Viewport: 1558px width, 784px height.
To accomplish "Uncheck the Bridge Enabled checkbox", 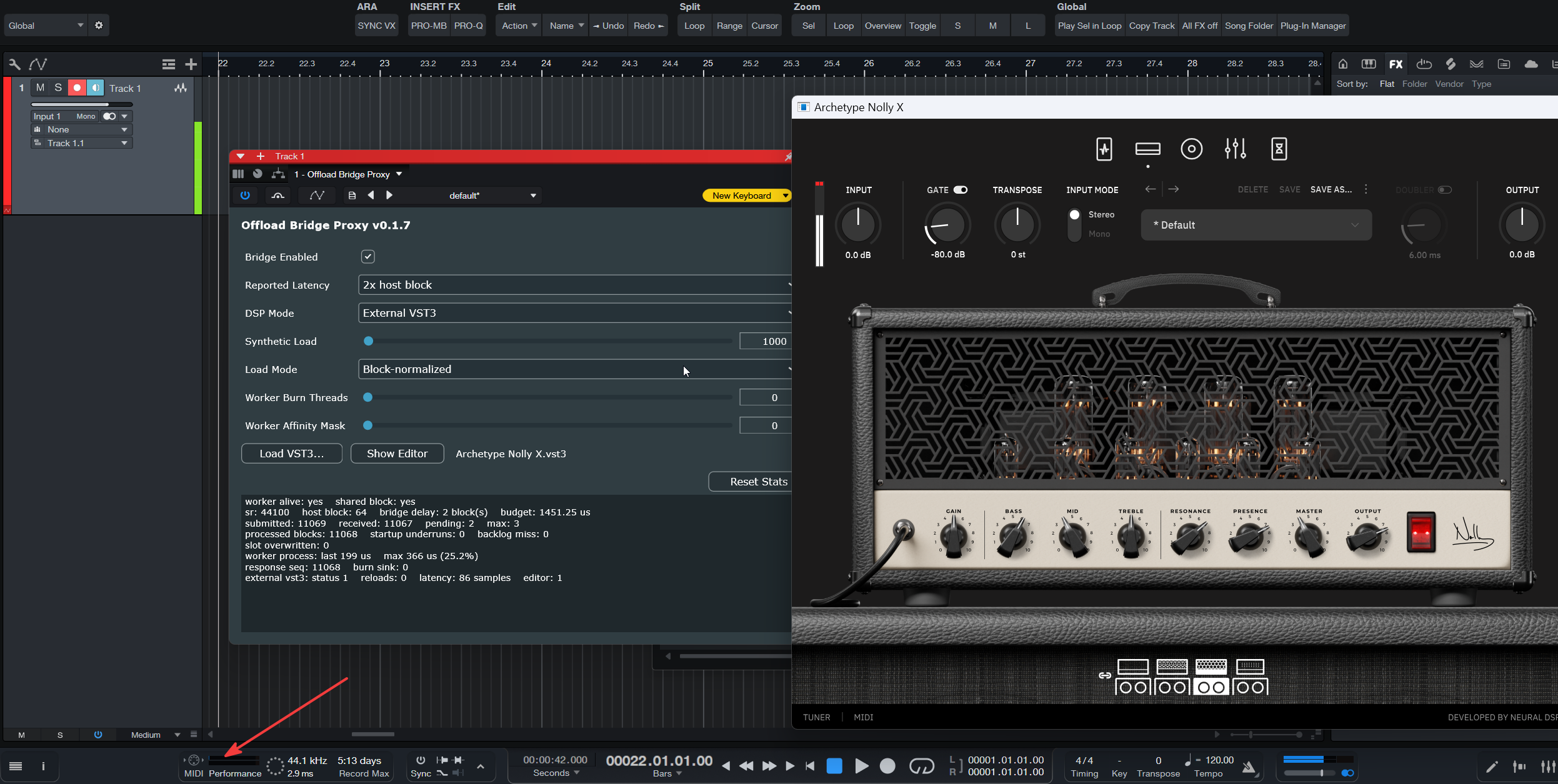I will coord(368,257).
